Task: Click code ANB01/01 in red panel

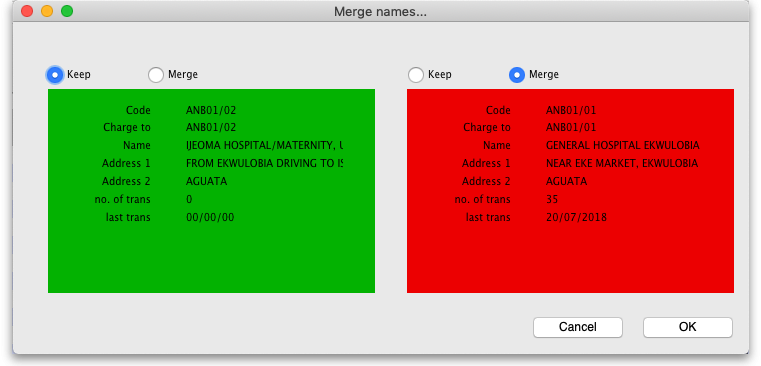Action: (571, 110)
